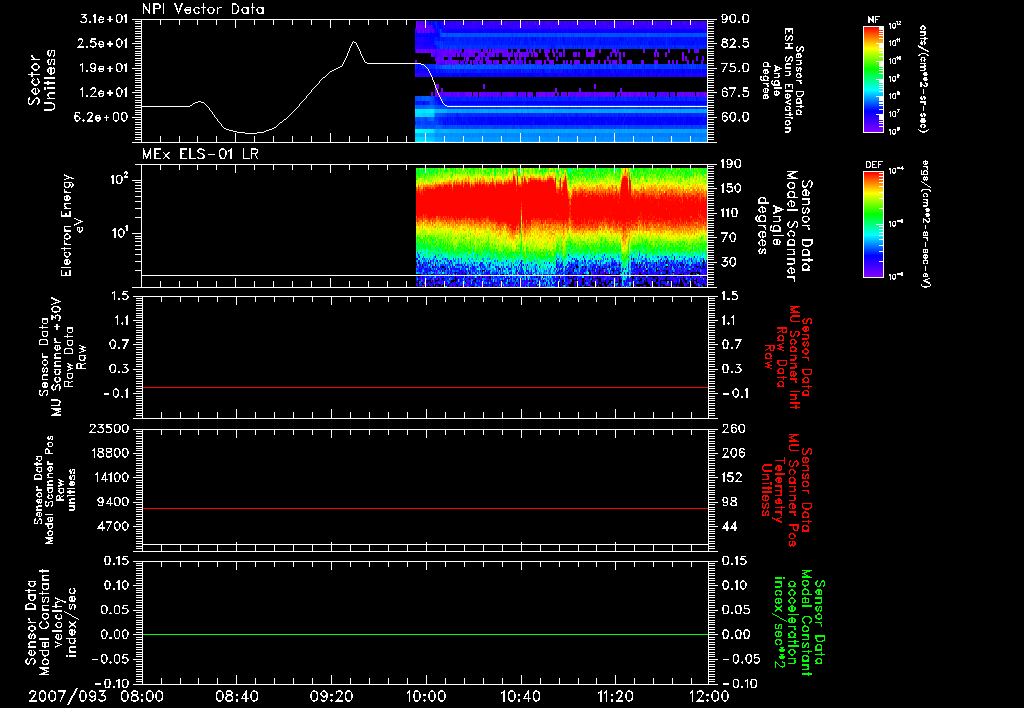Click the 'ESH Sun Elevation Angle' axis label
This screenshot has height=708, width=1024.
point(781,80)
